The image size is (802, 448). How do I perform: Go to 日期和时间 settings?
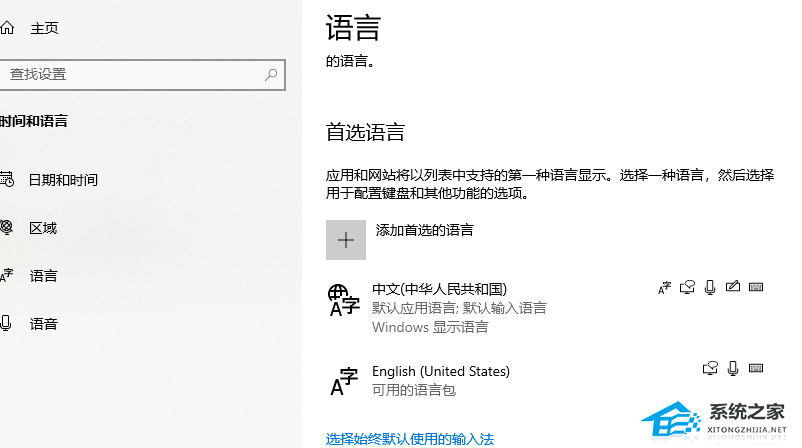(x=63, y=180)
